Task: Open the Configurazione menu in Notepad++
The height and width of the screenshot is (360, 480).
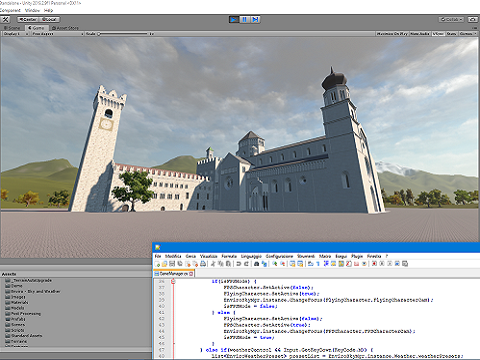Action: (279, 256)
